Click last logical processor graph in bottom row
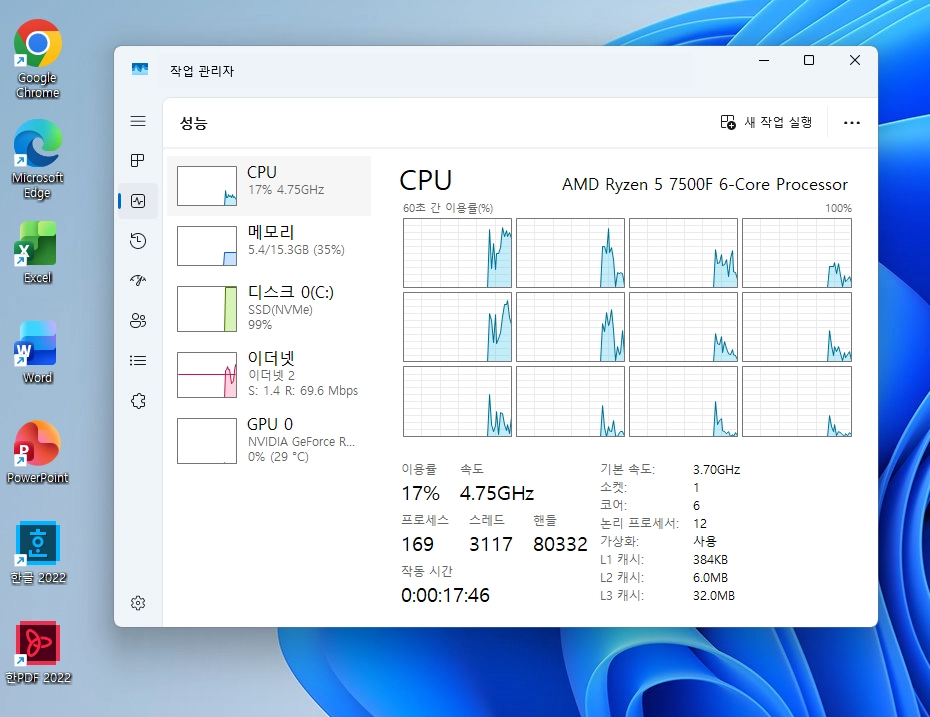This screenshot has height=717, width=930. [797, 401]
